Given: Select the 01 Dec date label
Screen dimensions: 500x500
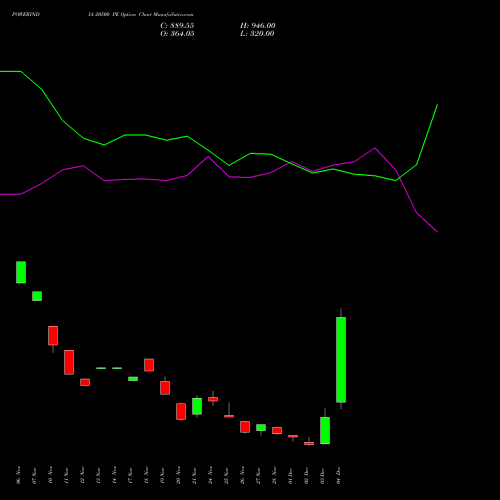Looking at the screenshot, I should point(290,475).
